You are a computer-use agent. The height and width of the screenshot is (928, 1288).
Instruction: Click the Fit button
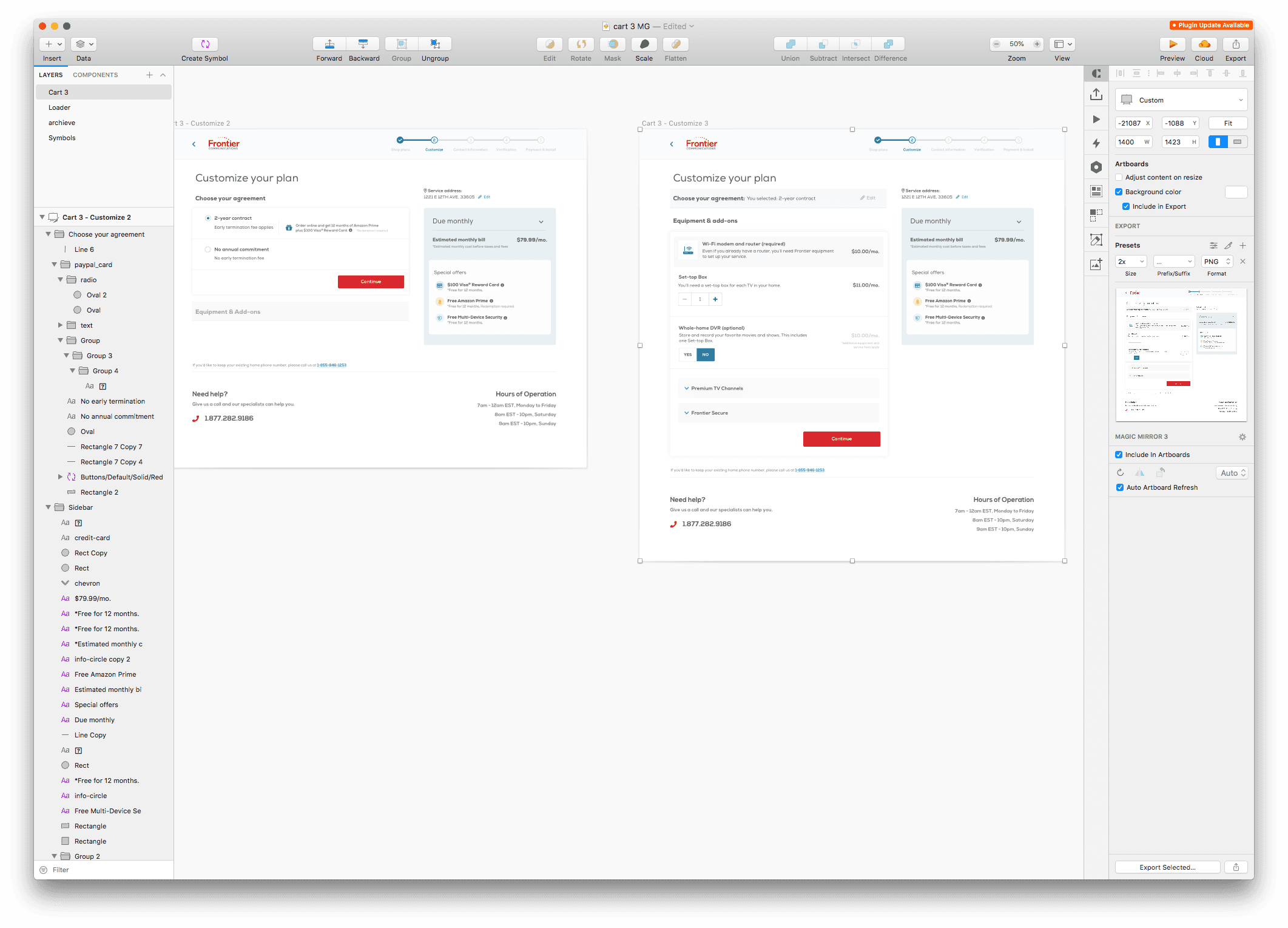coord(1228,123)
